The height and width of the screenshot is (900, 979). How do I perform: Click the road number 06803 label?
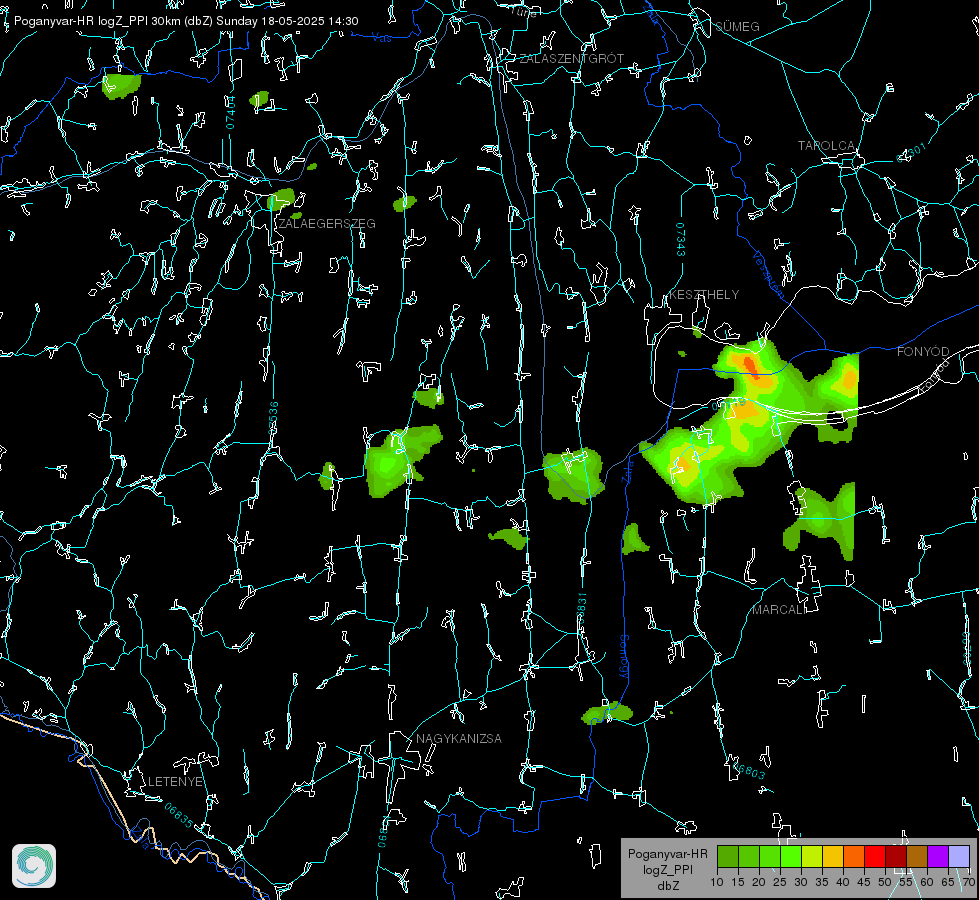[x=750, y=771]
